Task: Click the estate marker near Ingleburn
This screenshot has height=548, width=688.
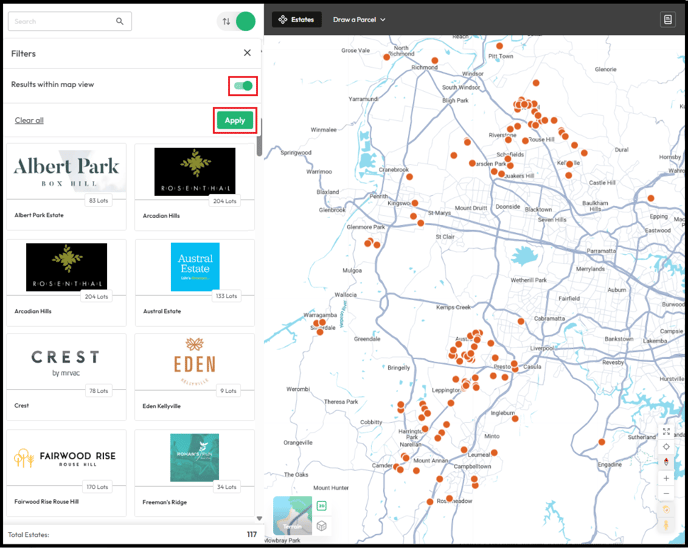Action: point(515,419)
